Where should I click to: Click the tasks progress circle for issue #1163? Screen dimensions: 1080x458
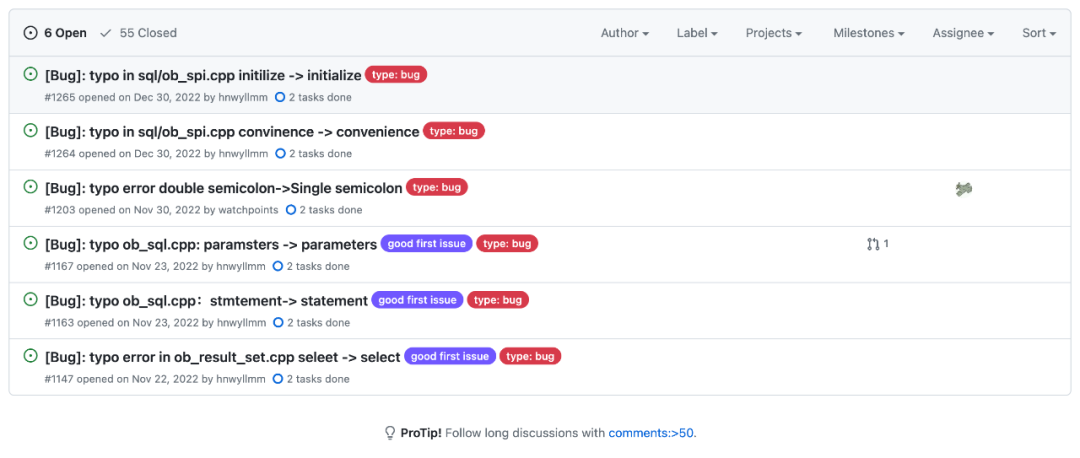278,323
